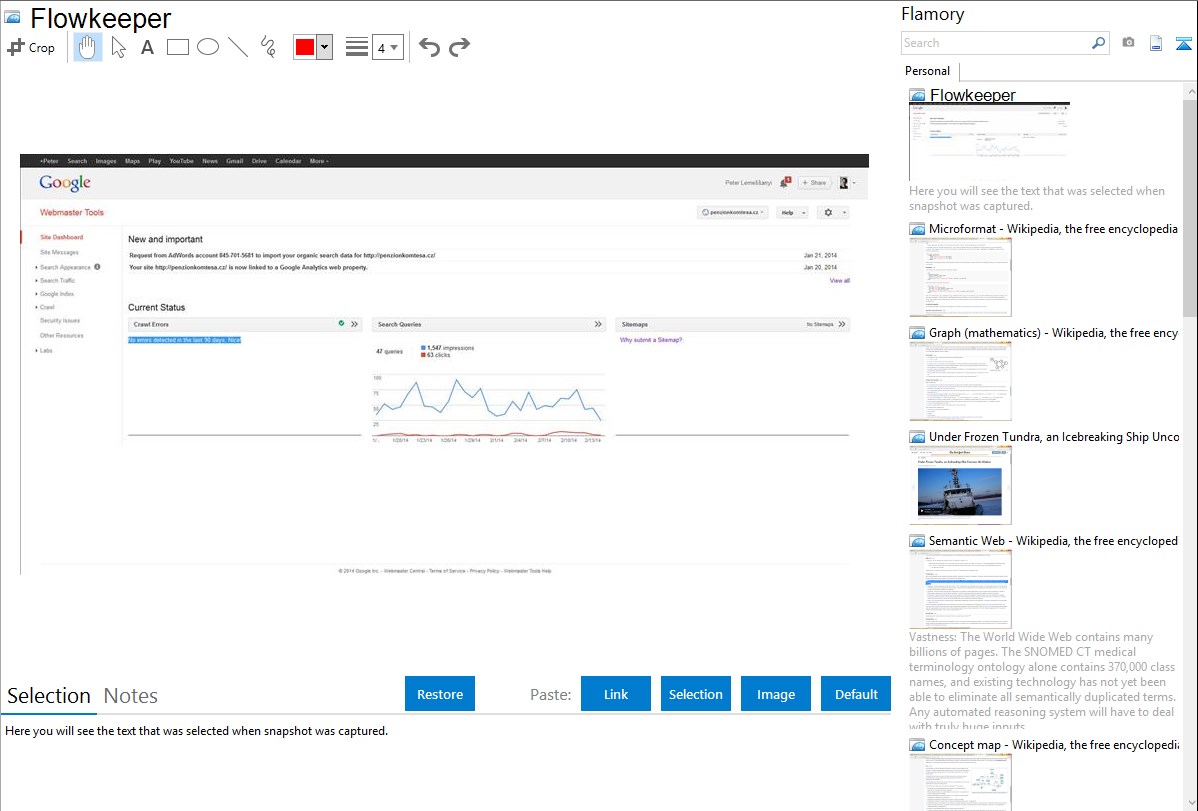Screen dimensions: 1198x811
Task: Redo the last undone action
Action: (x=459, y=47)
